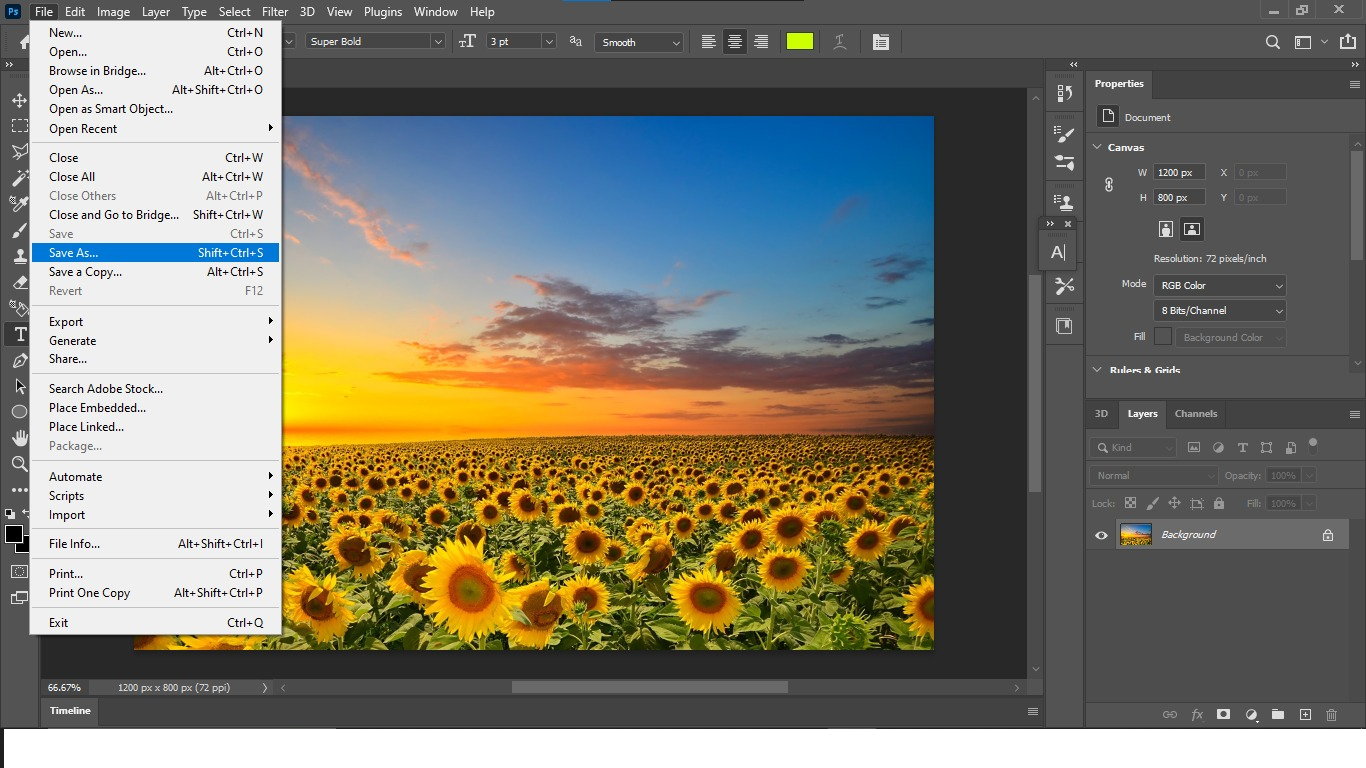Viewport: 1366px width, 768px height.
Task: Select the Move tool
Action: coord(18,100)
